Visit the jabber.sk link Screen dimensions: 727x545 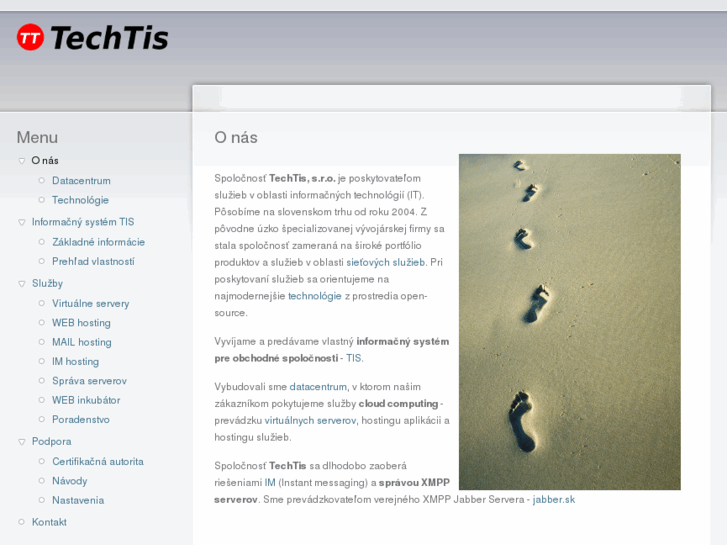point(554,500)
